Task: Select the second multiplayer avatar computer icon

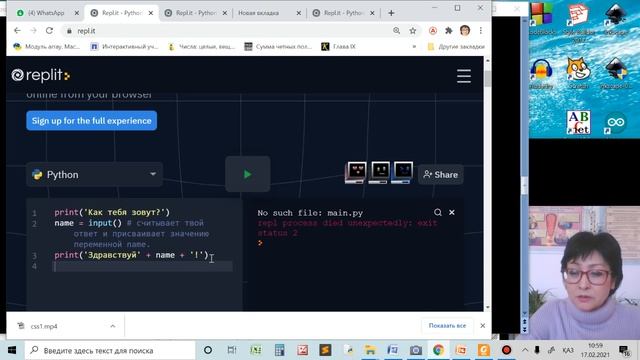Action: click(379, 172)
